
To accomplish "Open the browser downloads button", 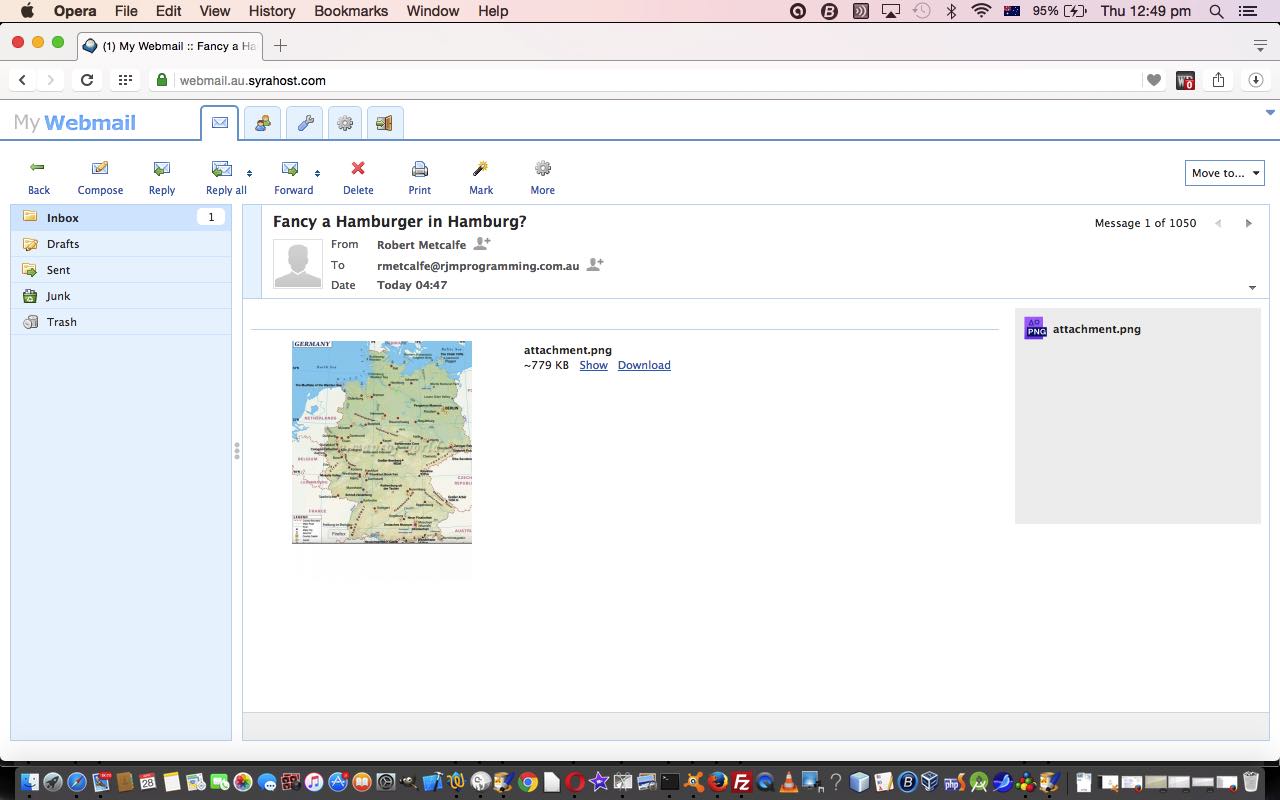I will coord(1255,80).
